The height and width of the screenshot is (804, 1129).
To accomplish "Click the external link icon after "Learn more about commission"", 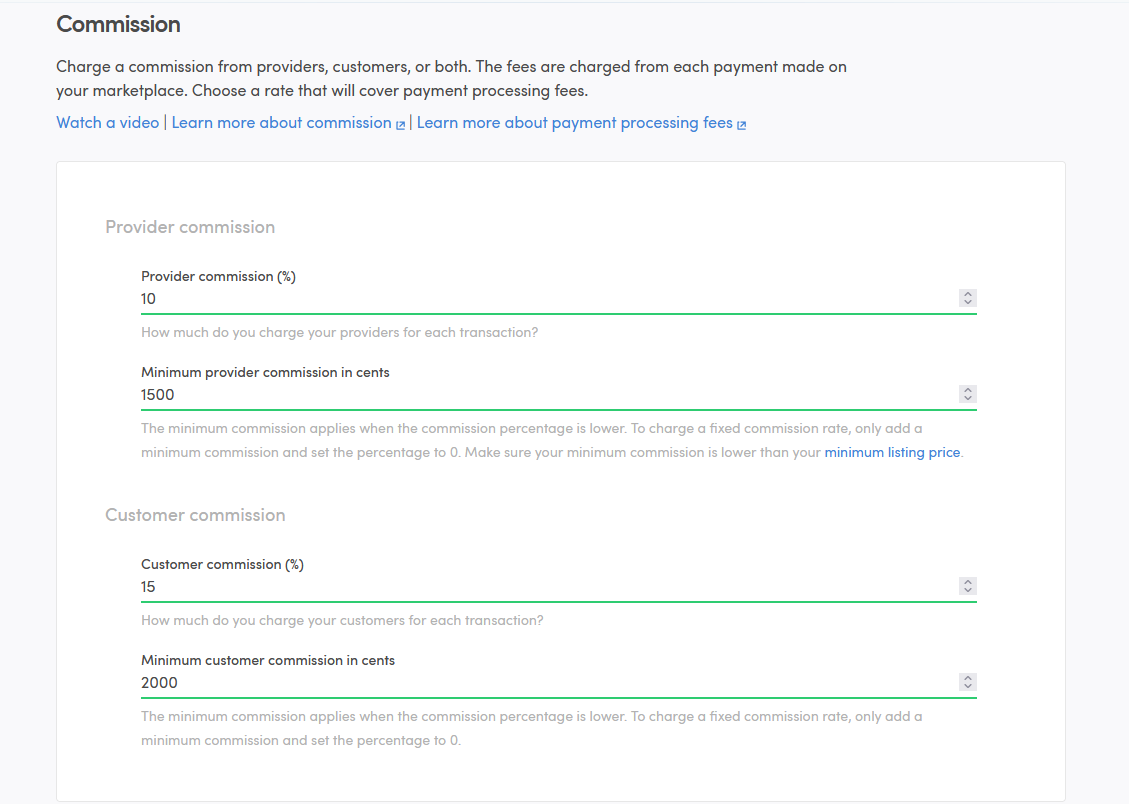I will tap(401, 123).
